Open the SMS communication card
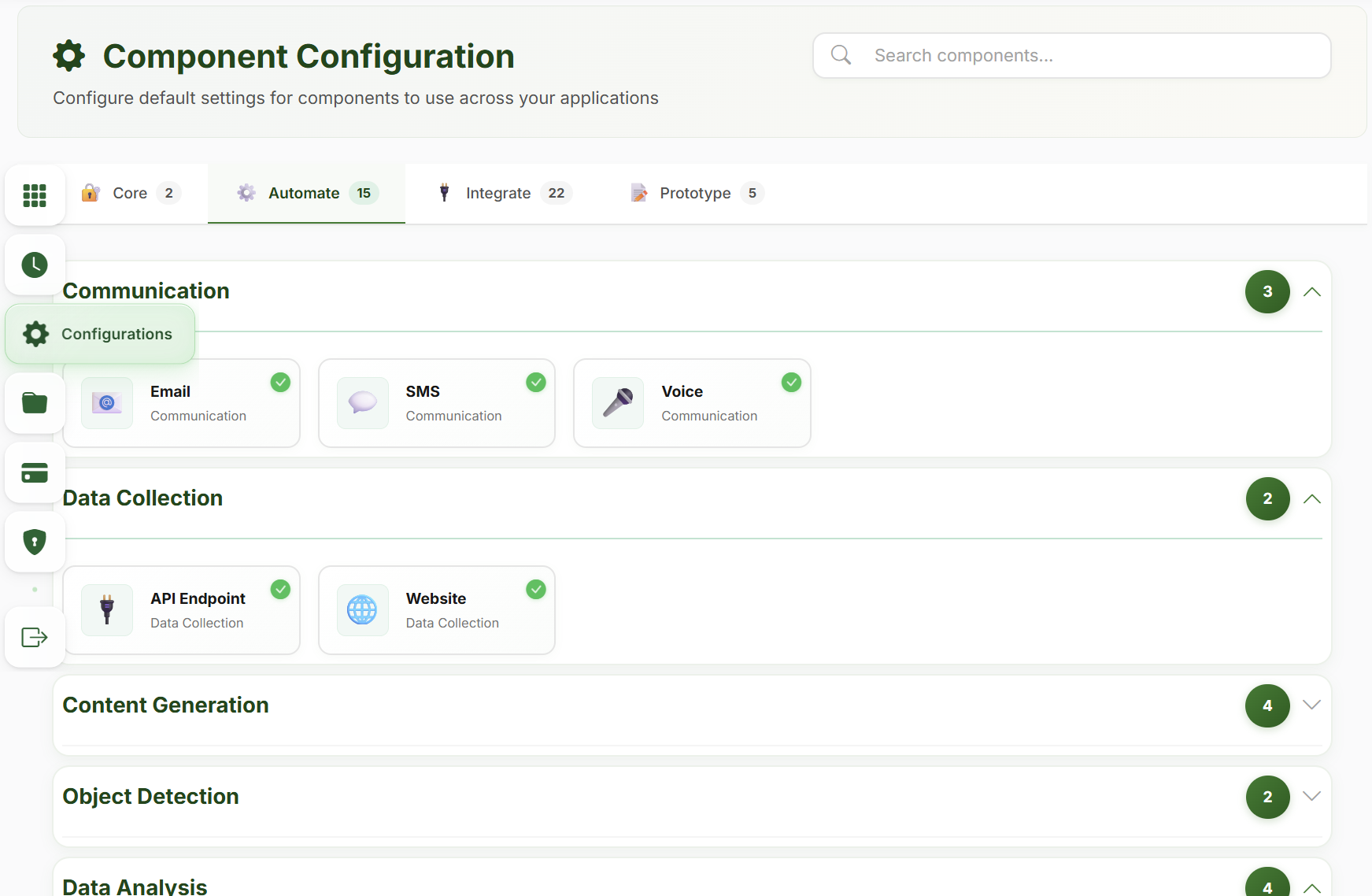1372x896 pixels. (437, 403)
